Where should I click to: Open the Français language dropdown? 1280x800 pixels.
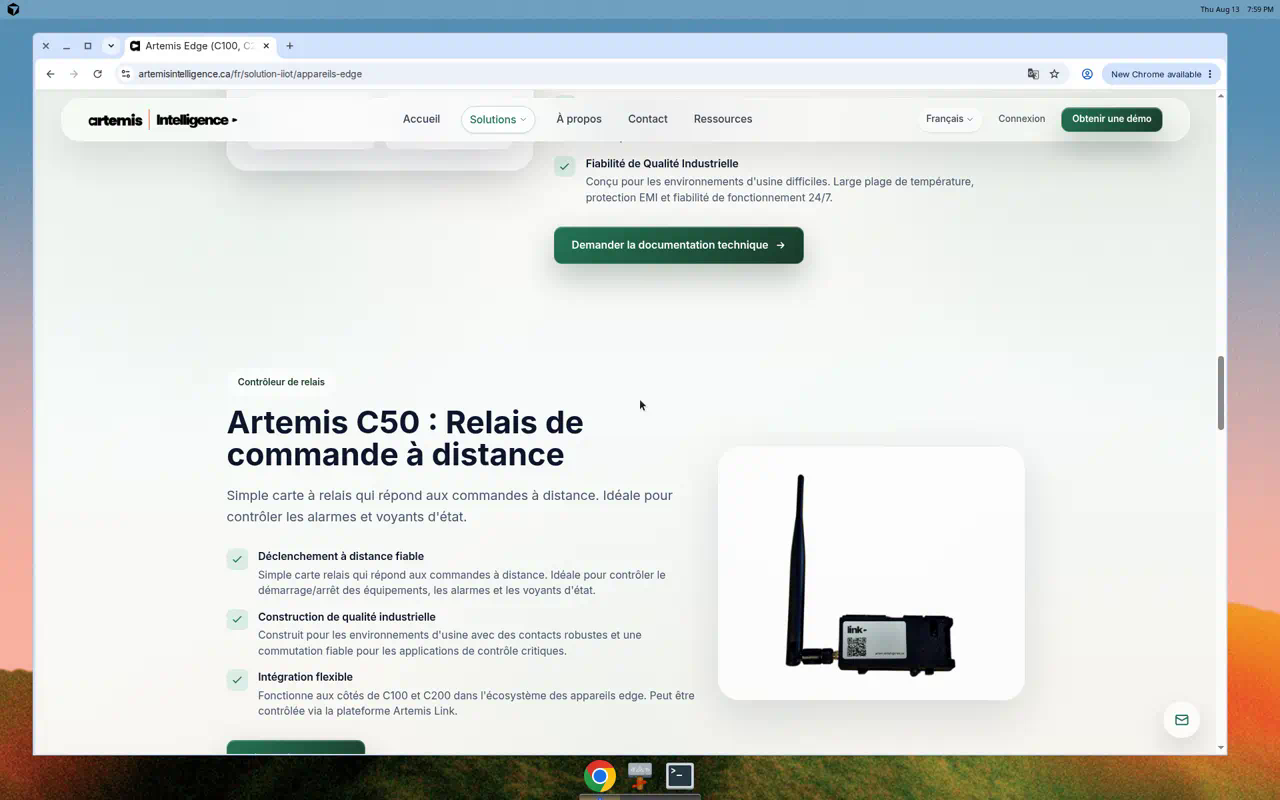tap(949, 119)
